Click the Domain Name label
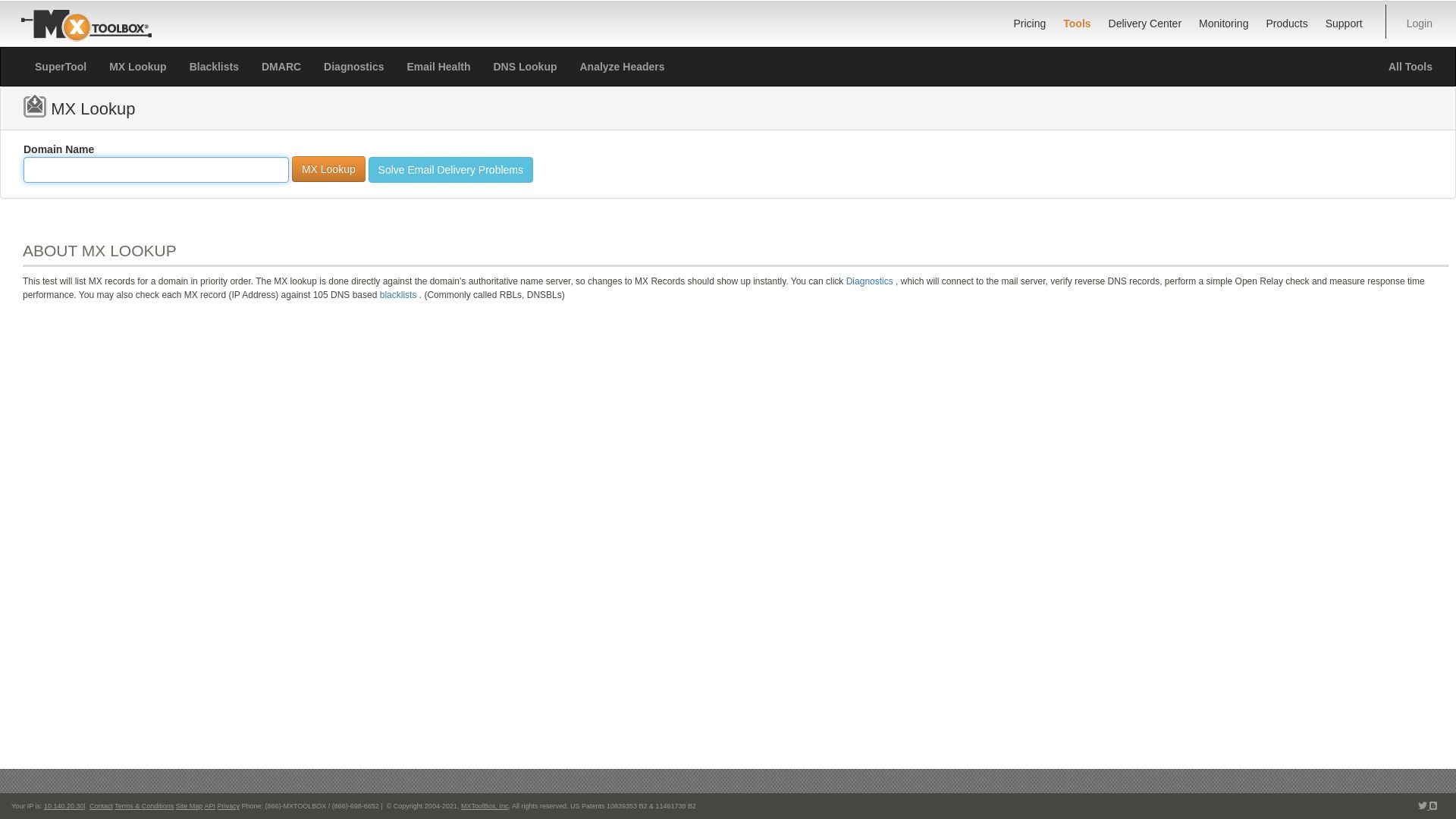 58,149
